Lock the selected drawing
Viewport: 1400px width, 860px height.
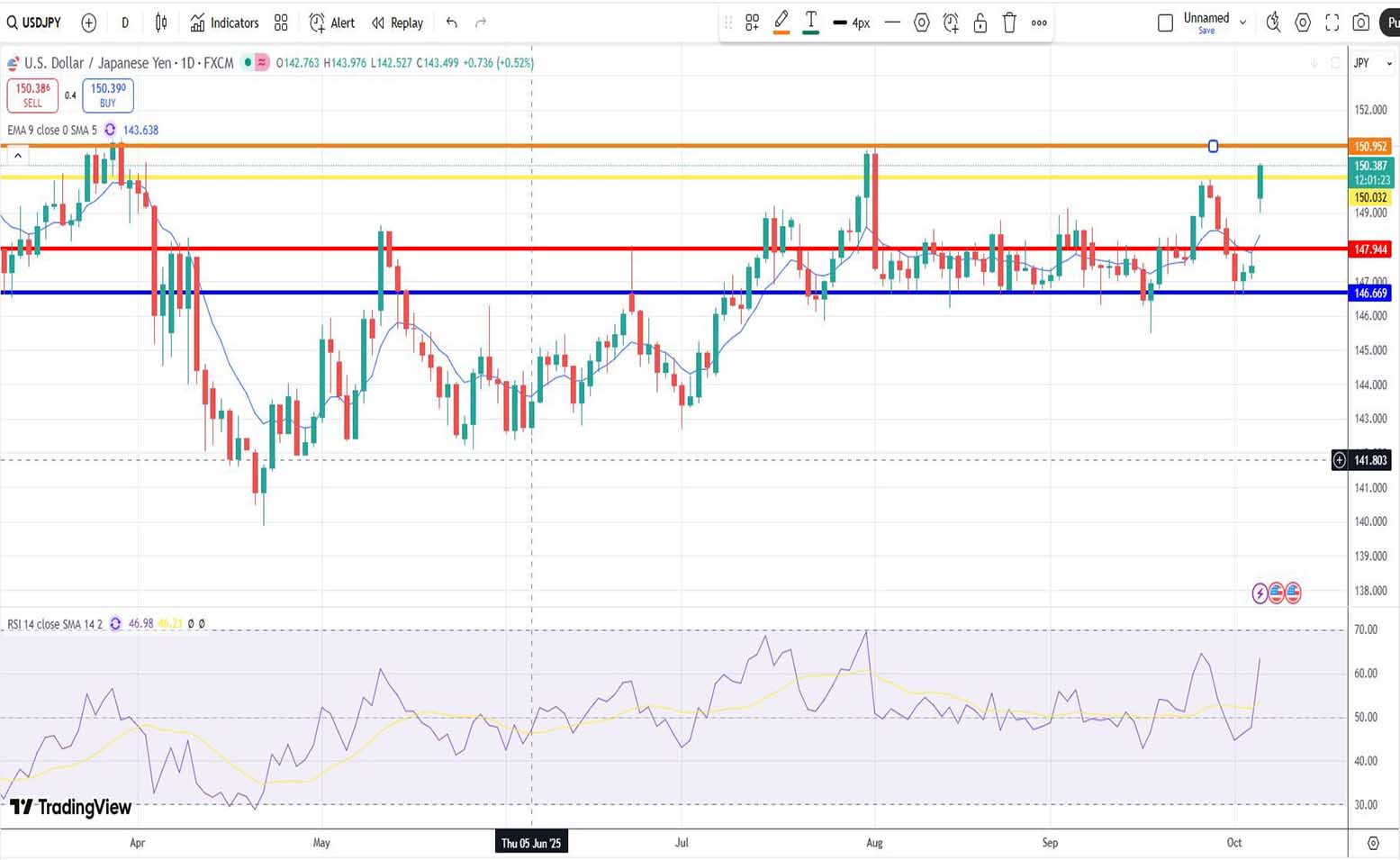pos(980,23)
